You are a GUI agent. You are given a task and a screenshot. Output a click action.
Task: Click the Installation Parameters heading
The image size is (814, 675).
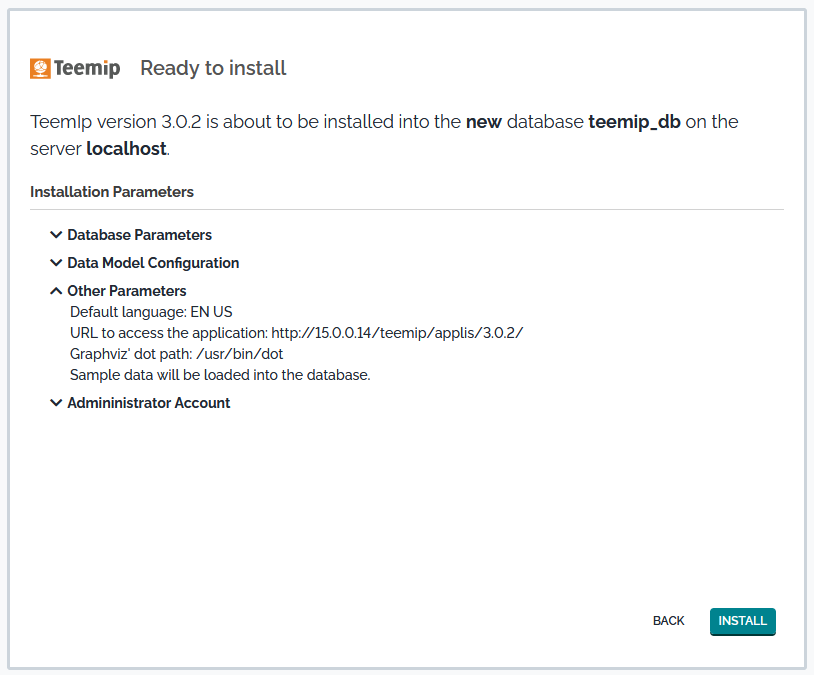[112, 191]
